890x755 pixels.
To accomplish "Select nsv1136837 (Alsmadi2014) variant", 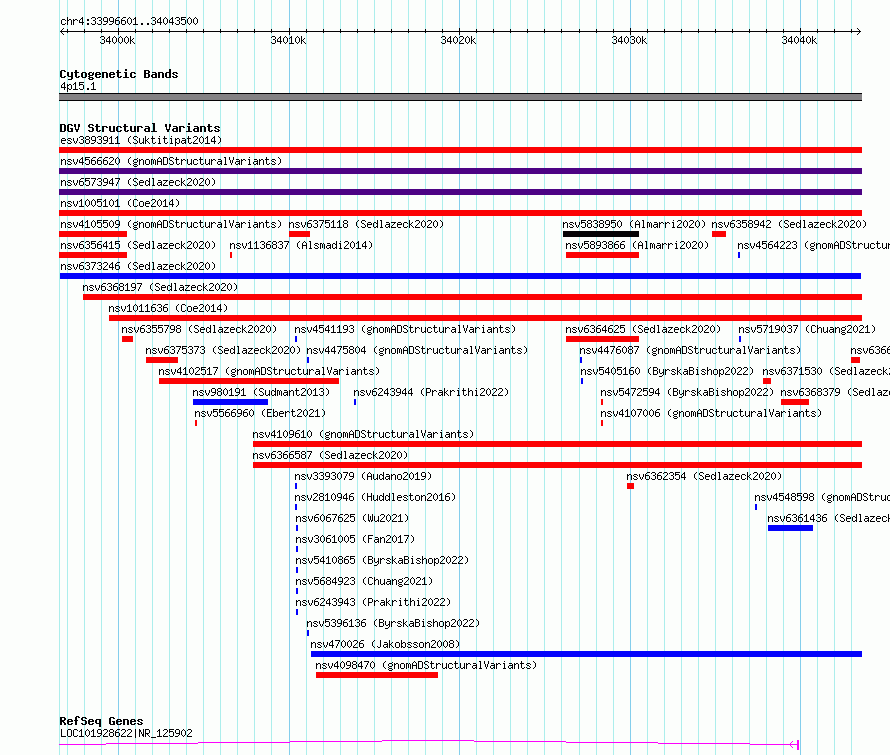I will 301,245.
